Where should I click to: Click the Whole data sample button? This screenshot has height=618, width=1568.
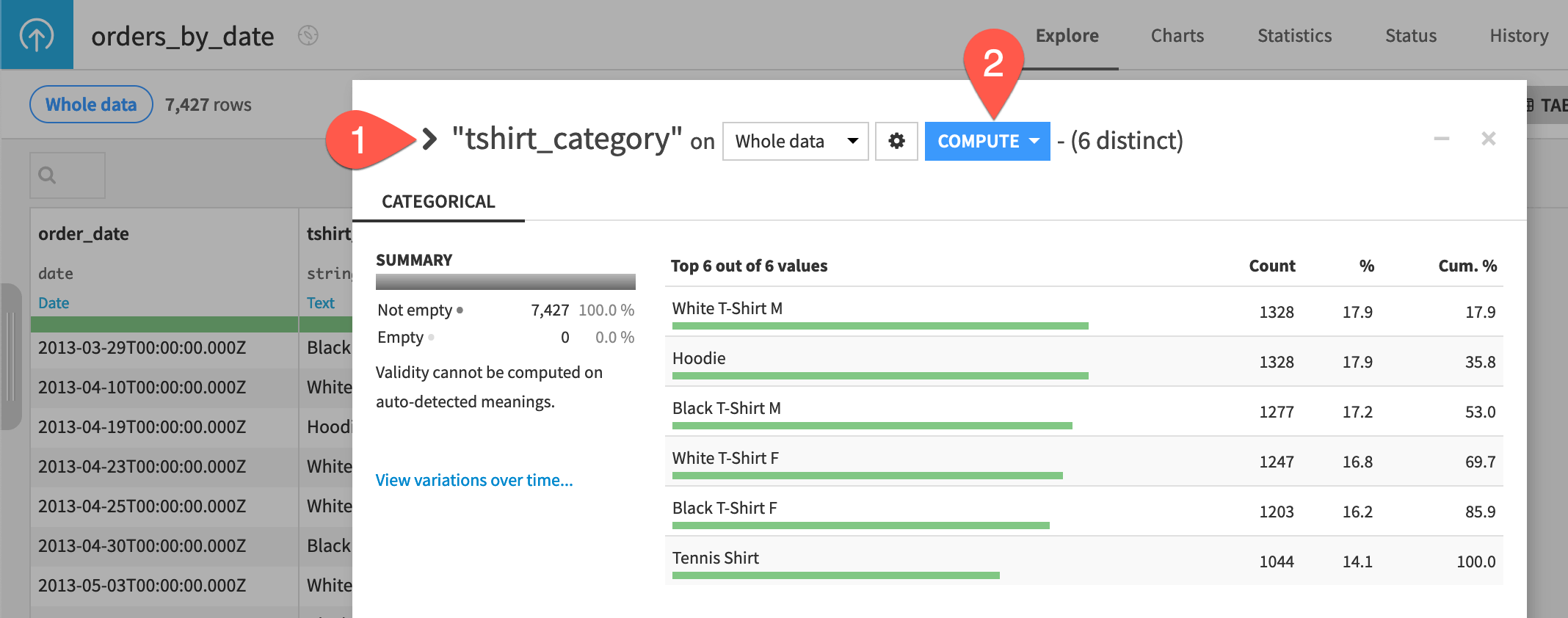click(91, 104)
